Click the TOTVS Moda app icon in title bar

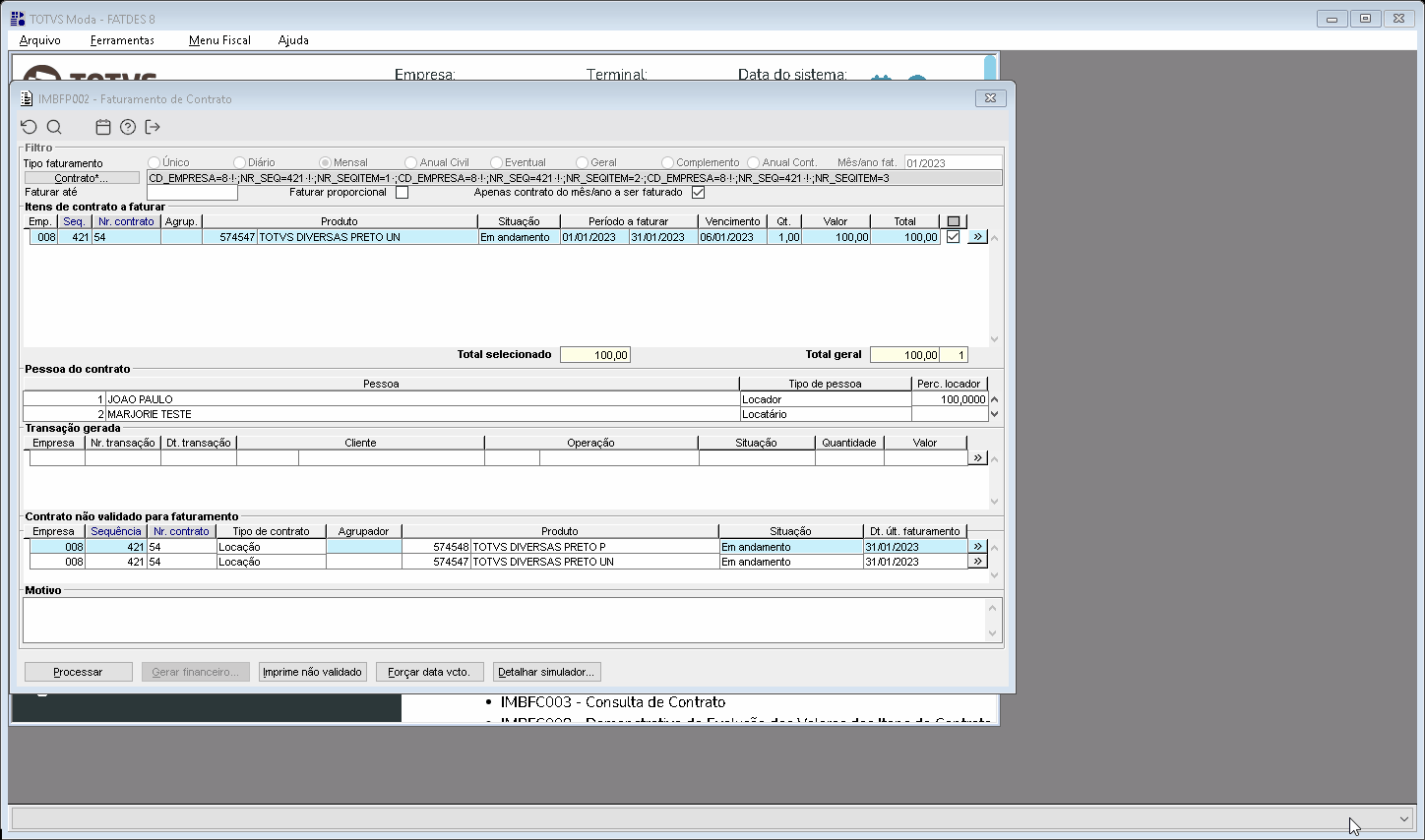(17, 19)
